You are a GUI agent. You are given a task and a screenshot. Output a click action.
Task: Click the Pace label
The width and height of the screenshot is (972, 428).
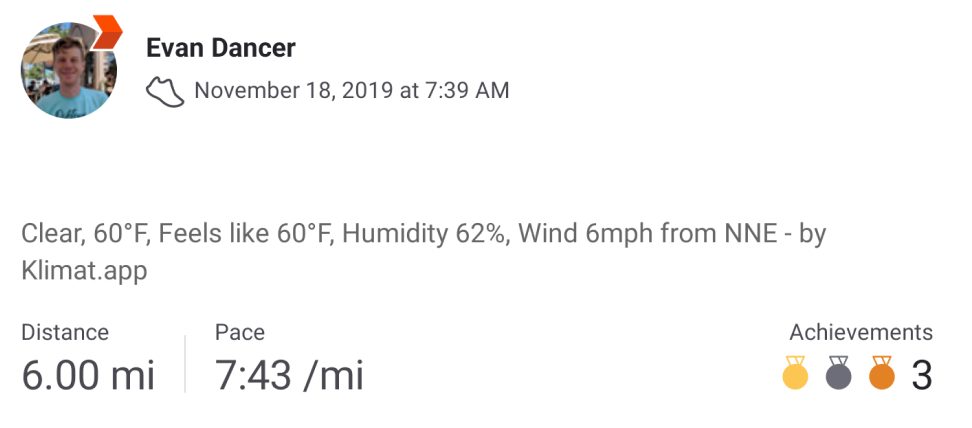[x=240, y=332]
